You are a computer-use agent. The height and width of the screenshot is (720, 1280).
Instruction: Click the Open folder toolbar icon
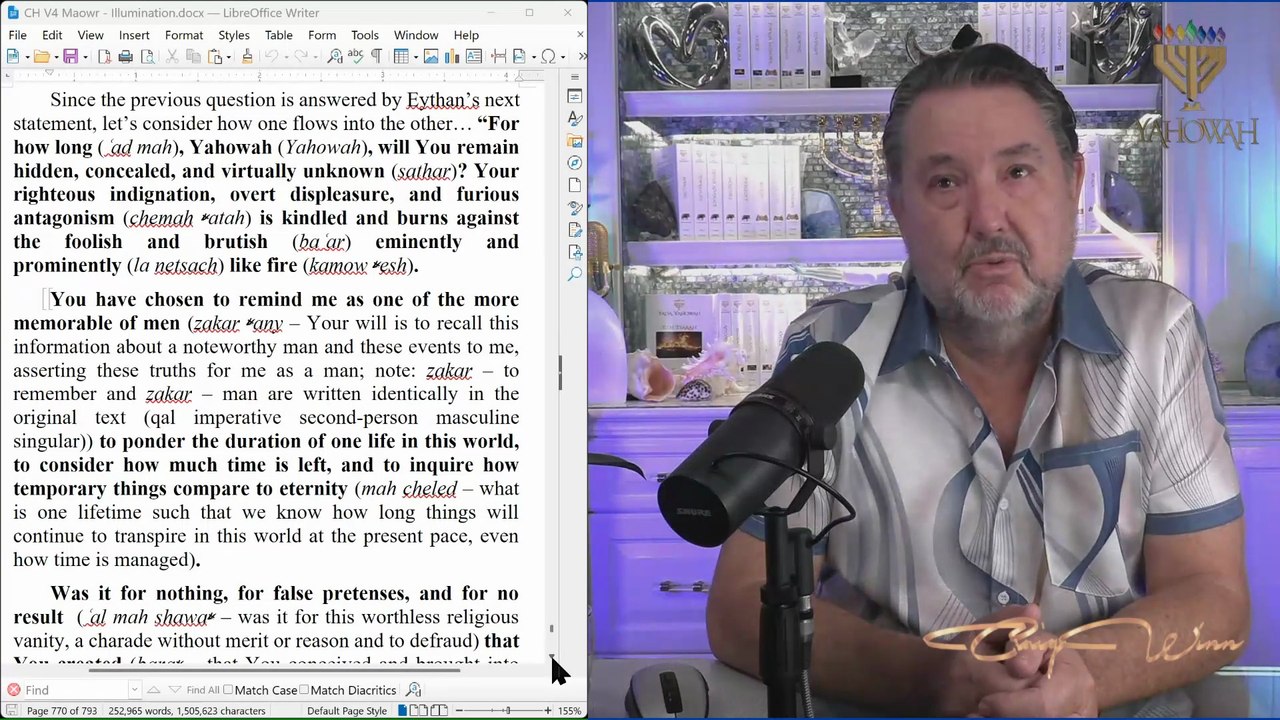pos(41,56)
